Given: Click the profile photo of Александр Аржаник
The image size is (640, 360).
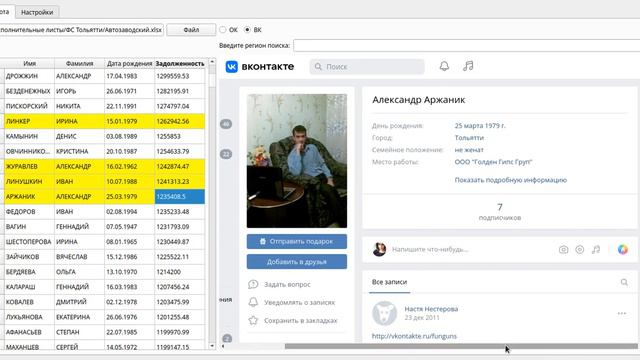Looking at the screenshot, I should click(x=297, y=161).
